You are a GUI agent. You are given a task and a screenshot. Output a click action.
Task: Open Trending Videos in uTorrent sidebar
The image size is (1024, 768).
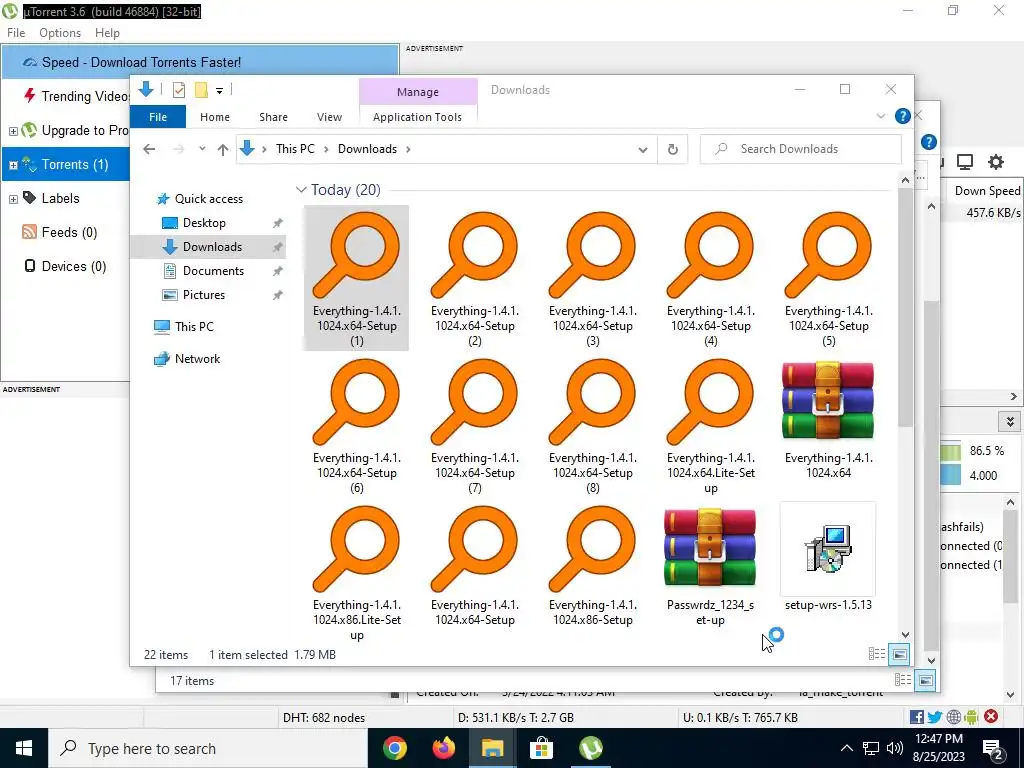pos(75,97)
